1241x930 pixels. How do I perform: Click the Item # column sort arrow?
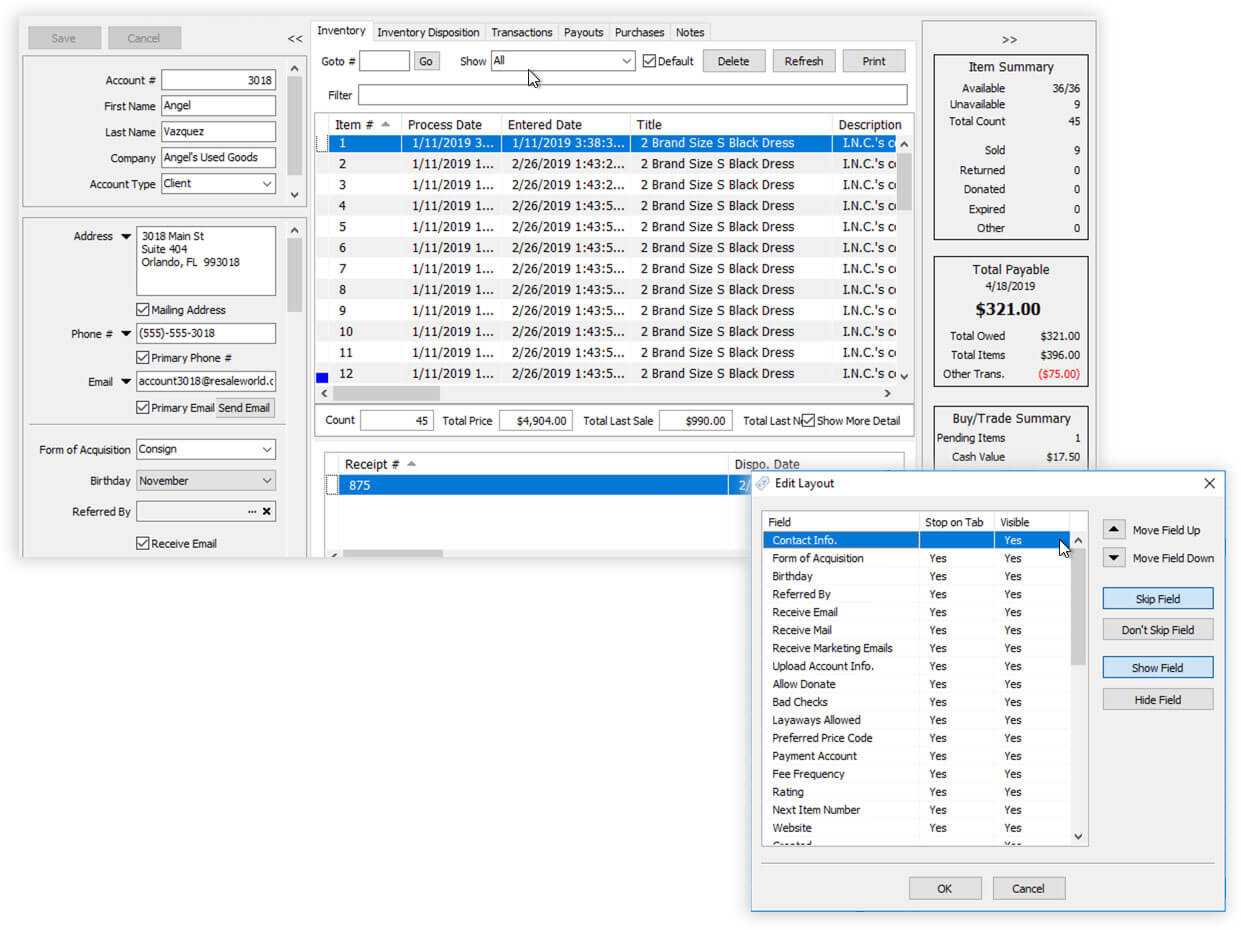click(x=386, y=124)
